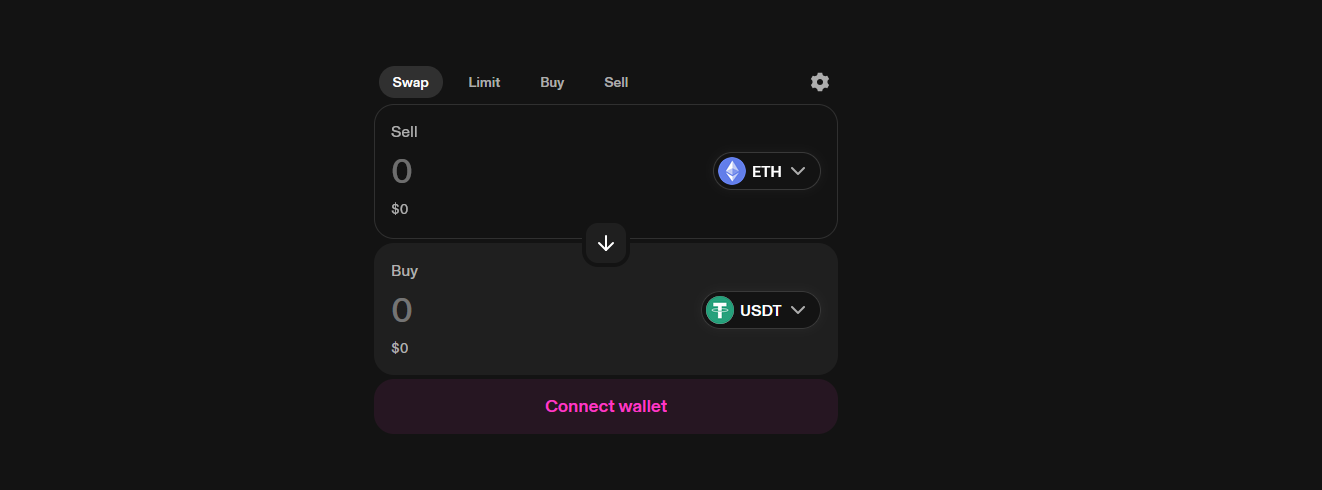Expand the chevron next to ETH

point(798,171)
